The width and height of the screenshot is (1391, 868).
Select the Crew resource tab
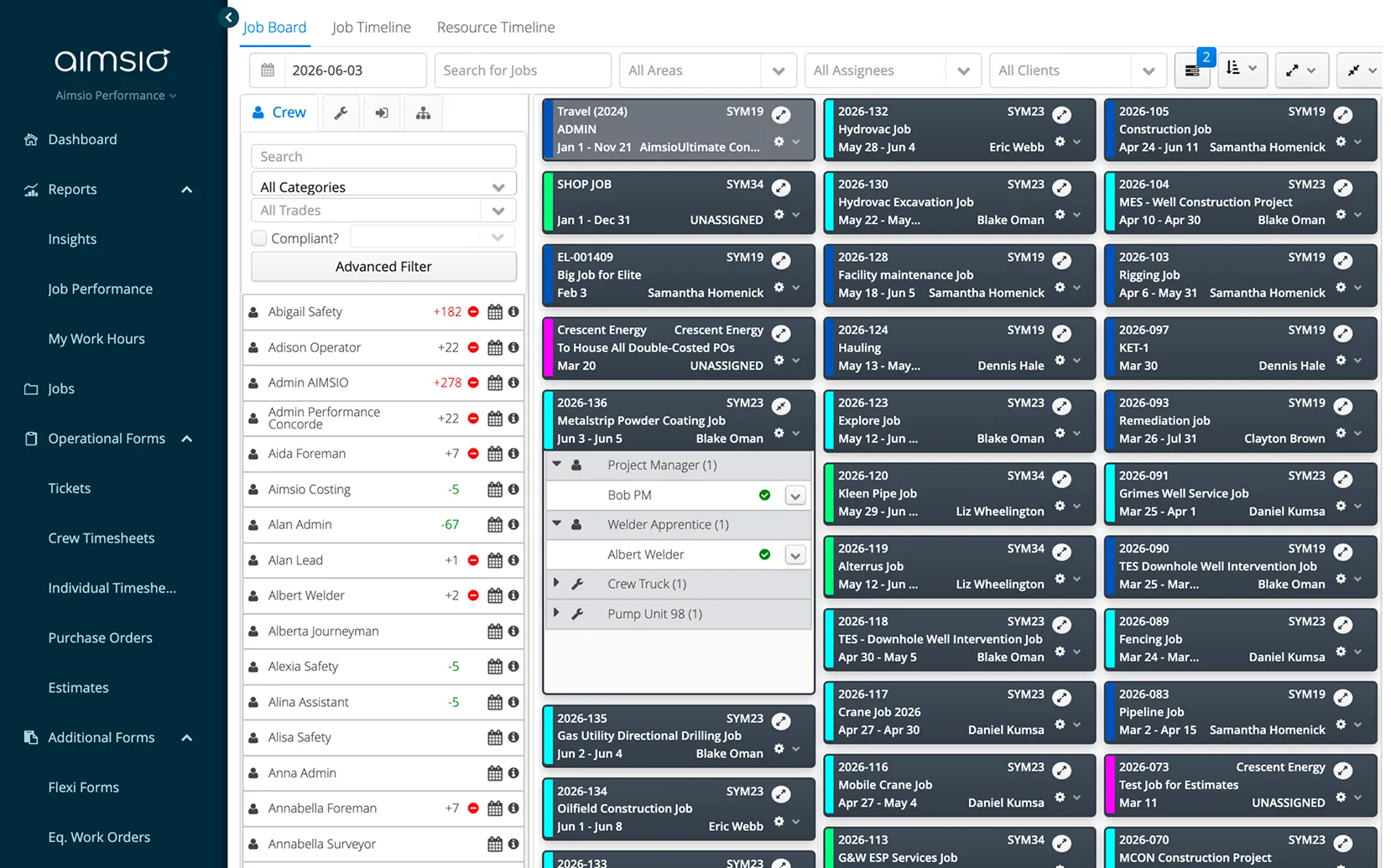point(279,112)
